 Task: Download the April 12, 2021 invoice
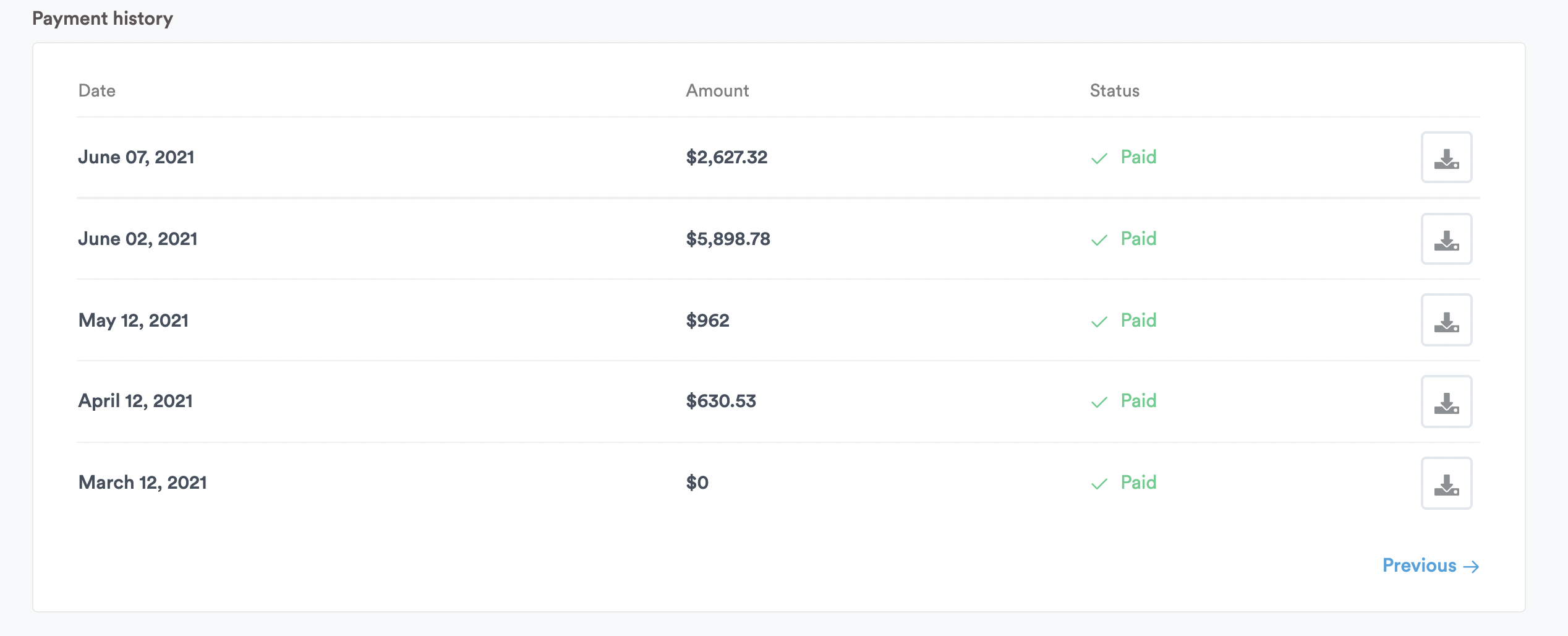pyautogui.click(x=1446, y=402)
